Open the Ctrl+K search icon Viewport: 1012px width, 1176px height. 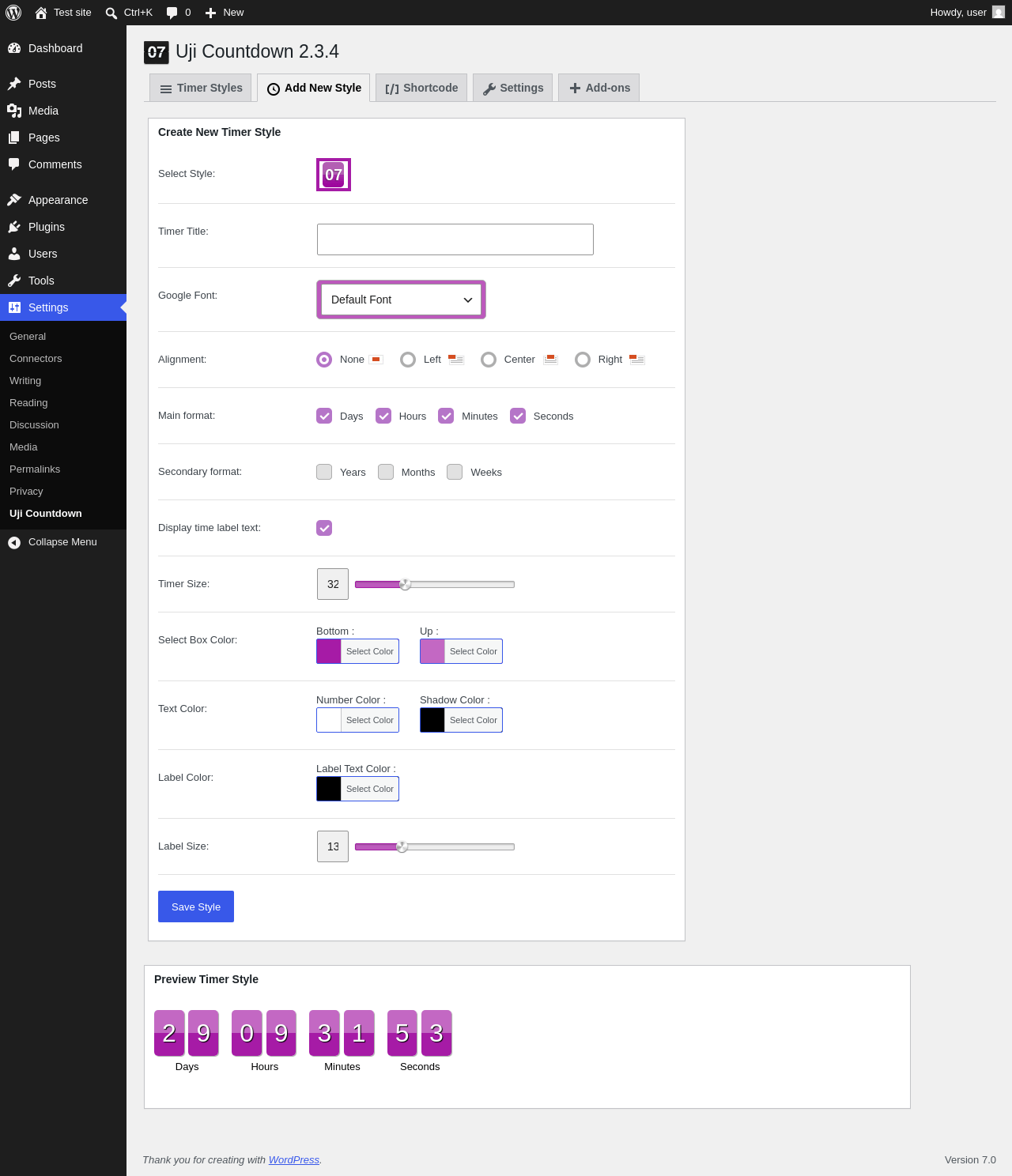coord(111,13)
